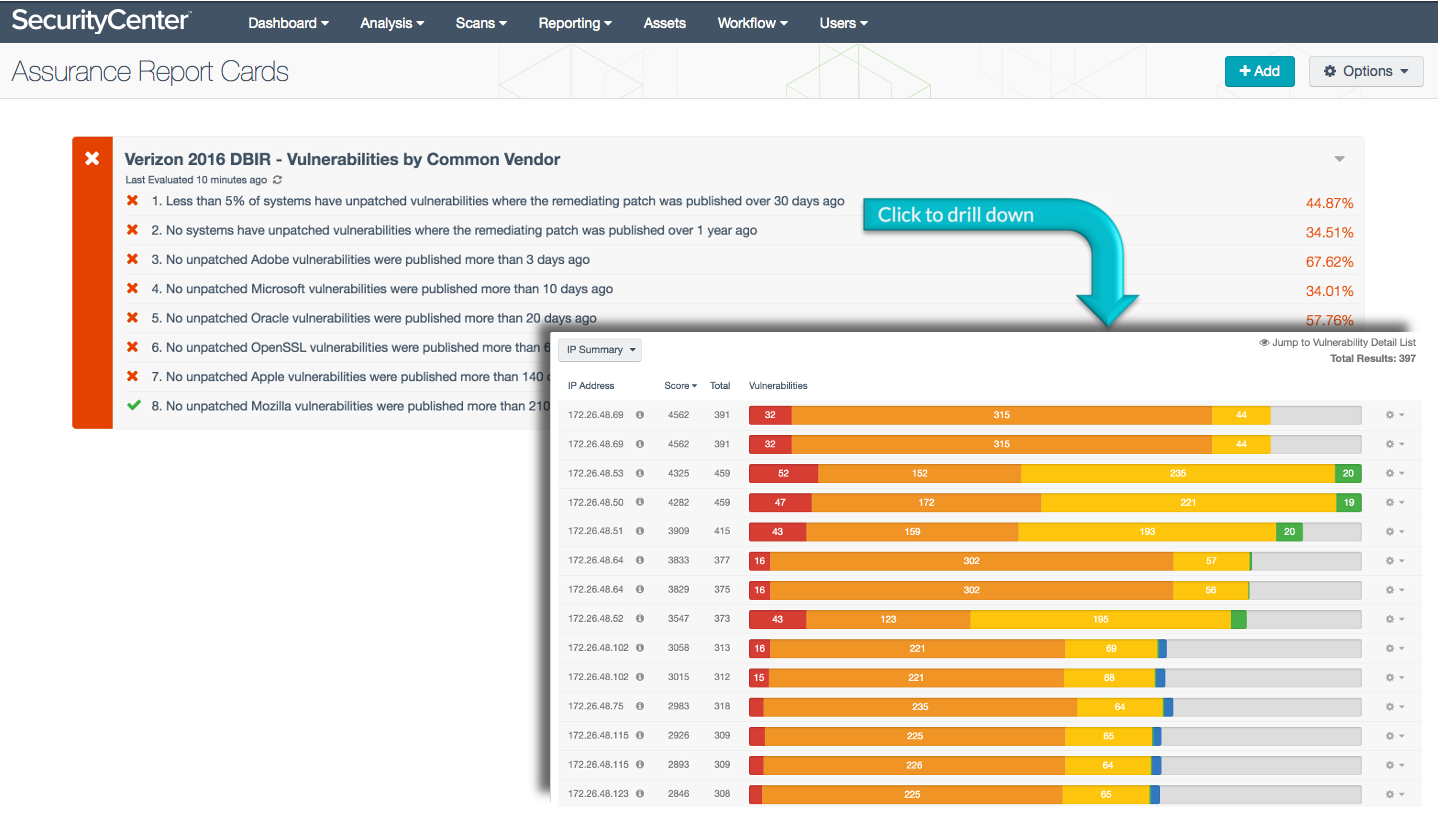This screenshot has width=1440, height=820.
Task: Drill into the Microsoft result 34.01%
Action: pos(1330,291)
